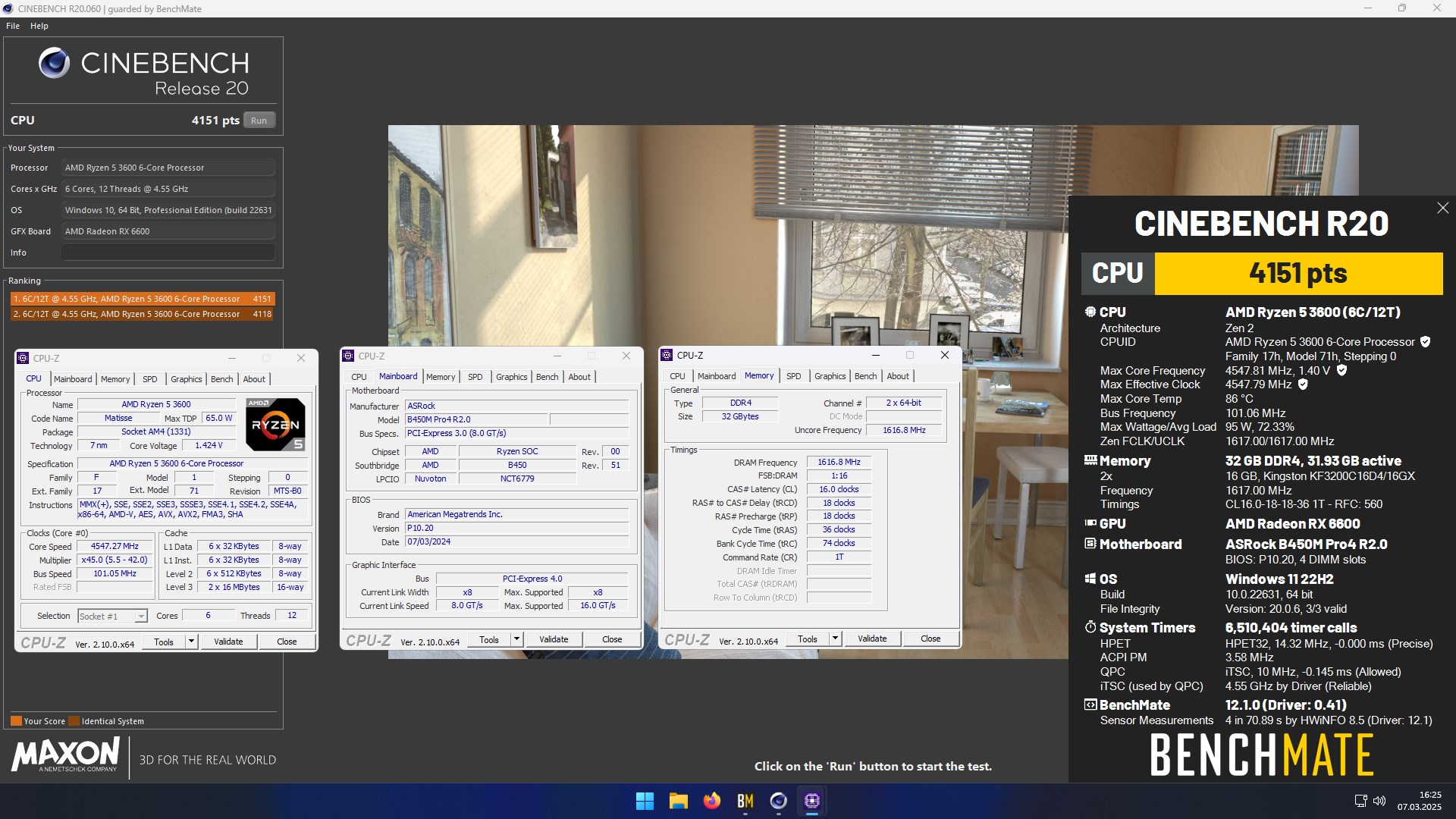1456x819 pixels.
Task: Switch to Mainboard tab in first CPU-Z window
Action: pos(73,379)
